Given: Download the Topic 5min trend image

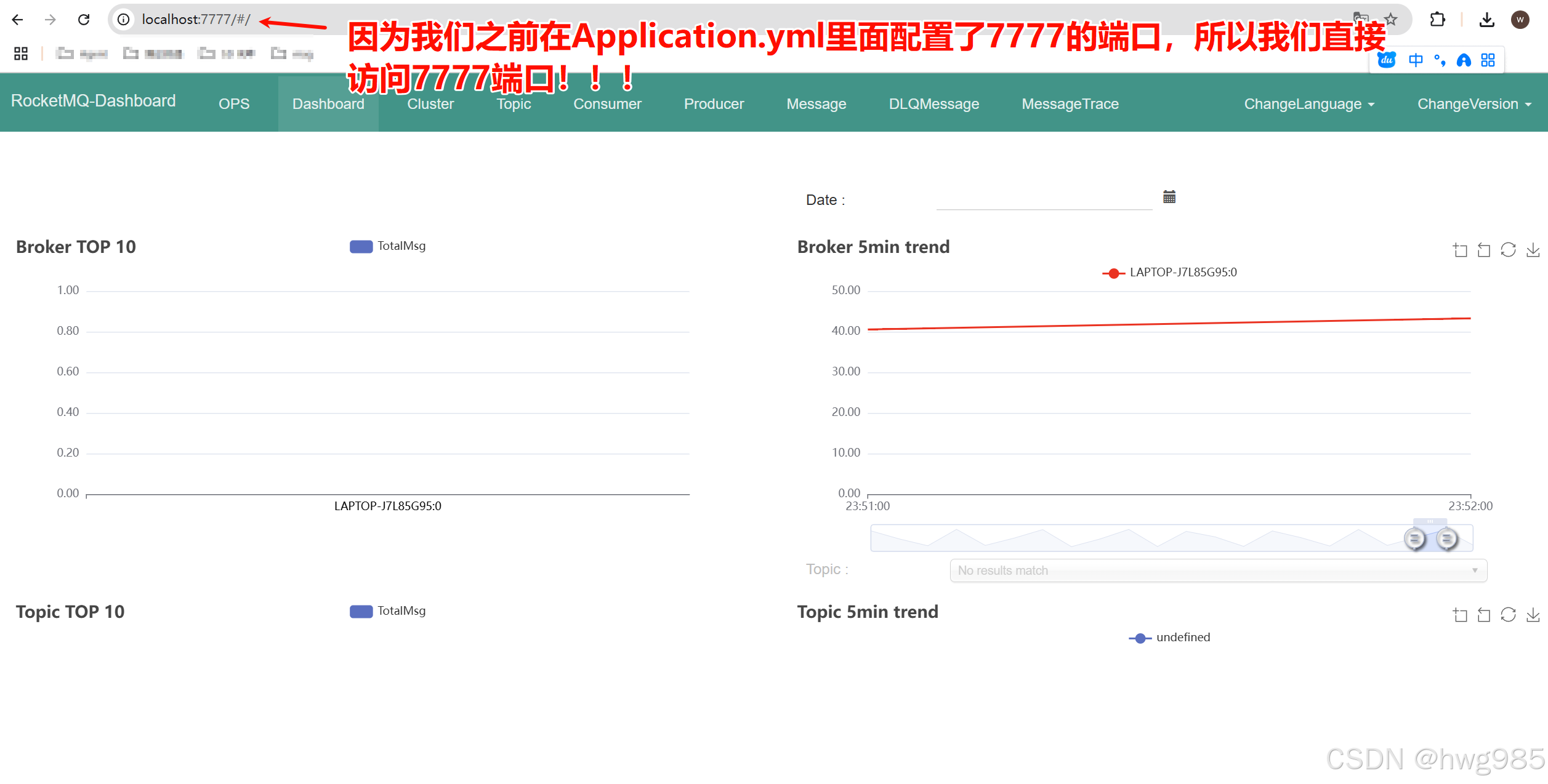Looking at the screenshot, I should click(1533, 615).
